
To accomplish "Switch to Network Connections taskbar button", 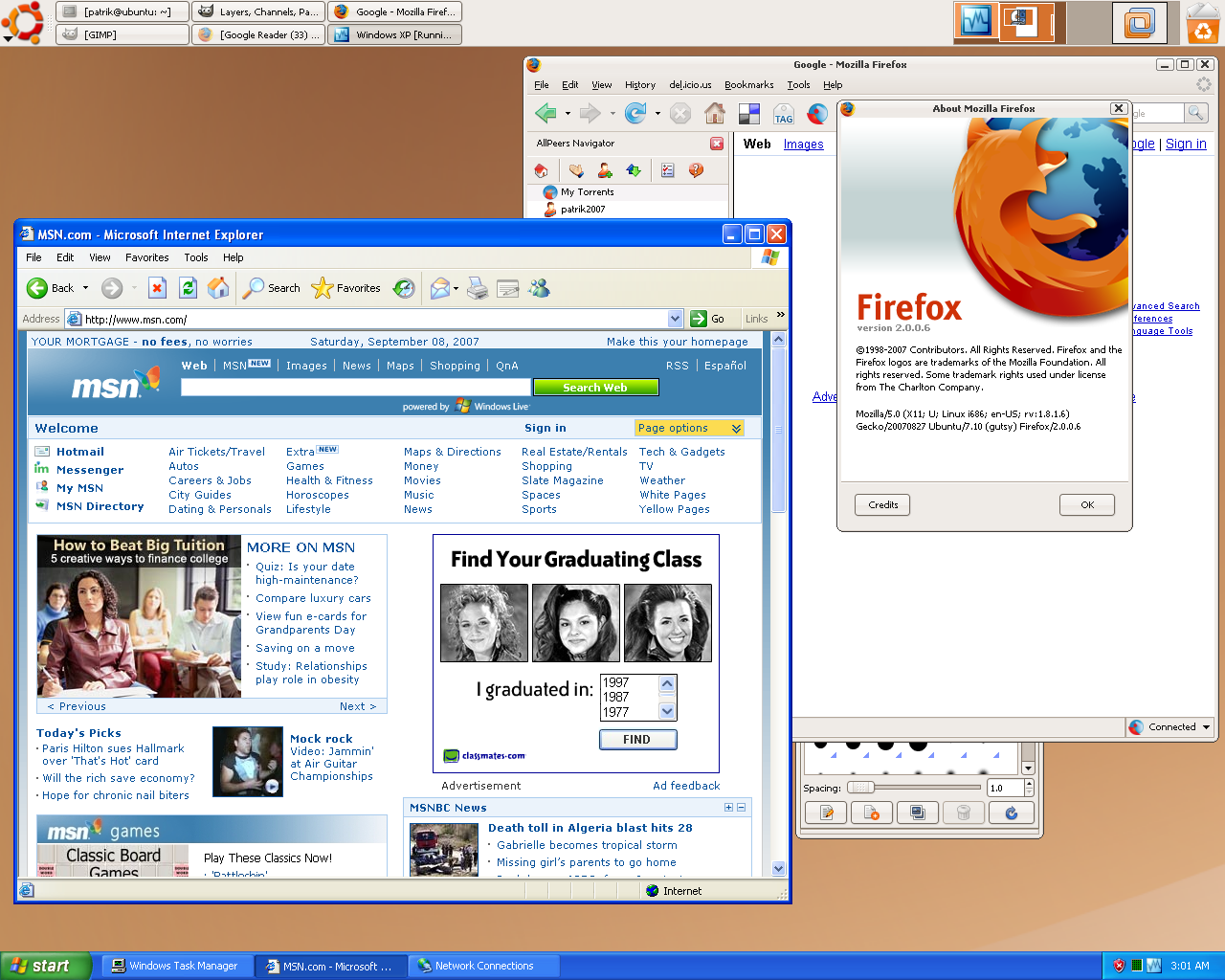I will coord(482,966).
